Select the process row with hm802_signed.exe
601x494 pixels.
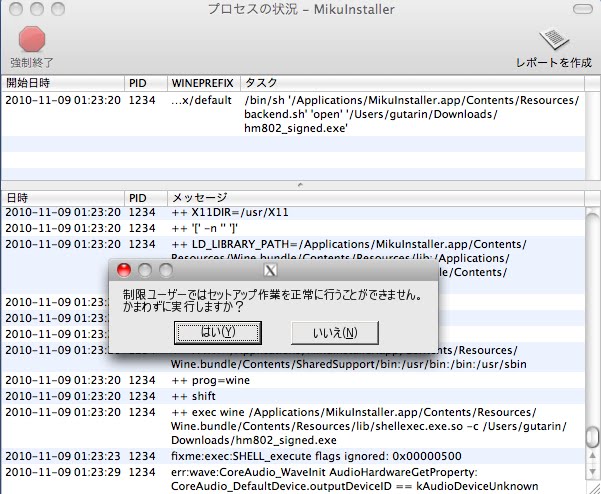click(x=293, y=114)
